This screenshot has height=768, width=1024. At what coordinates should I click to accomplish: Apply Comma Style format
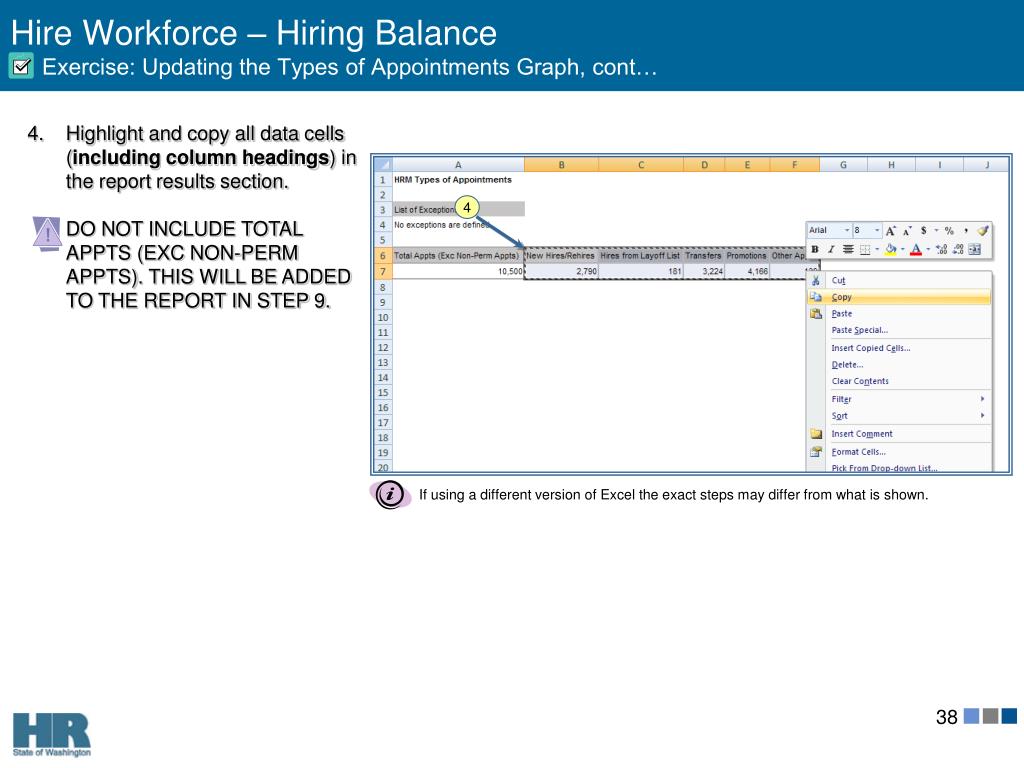point(965,231)
